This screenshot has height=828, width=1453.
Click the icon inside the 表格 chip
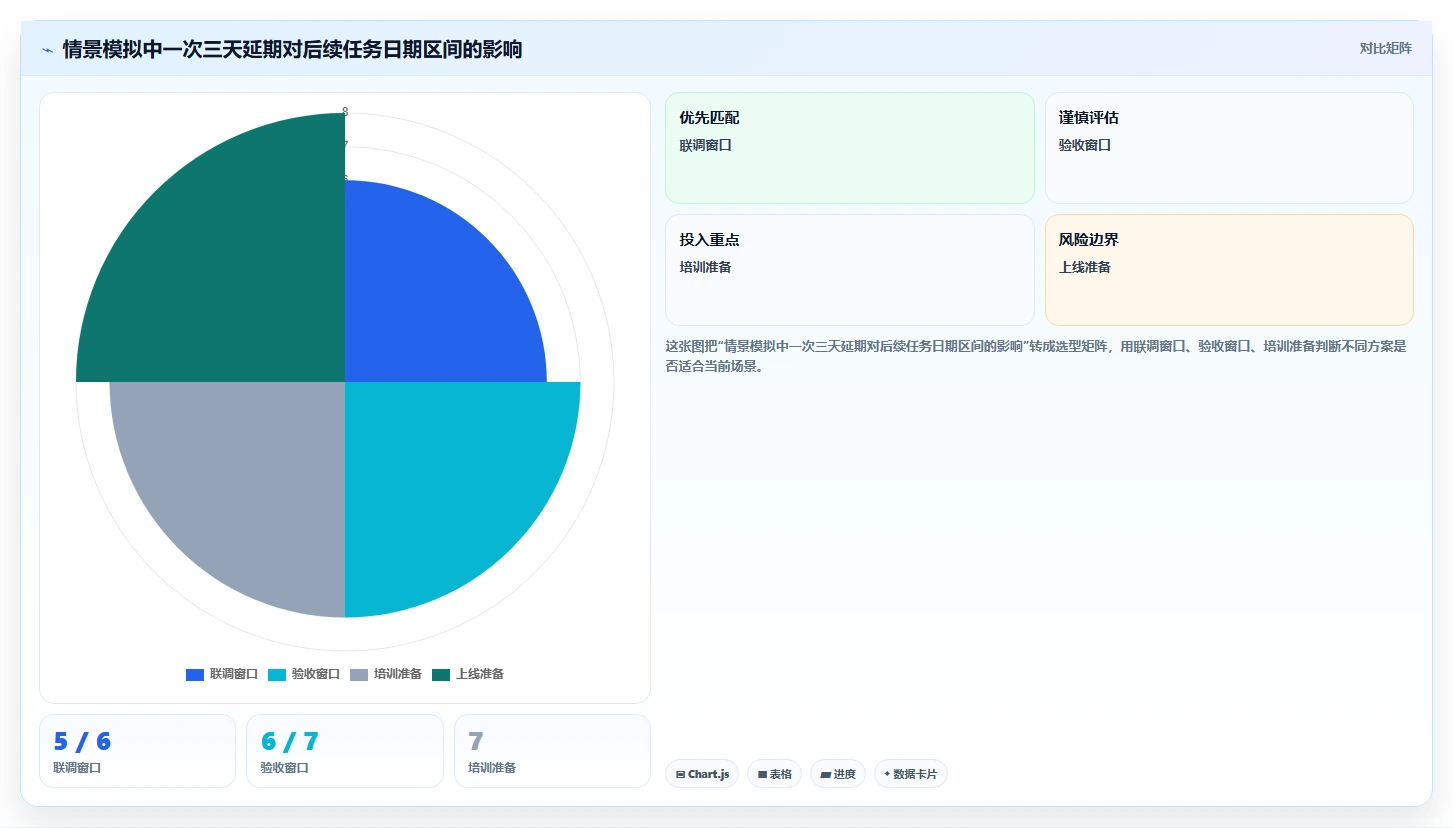762,775
